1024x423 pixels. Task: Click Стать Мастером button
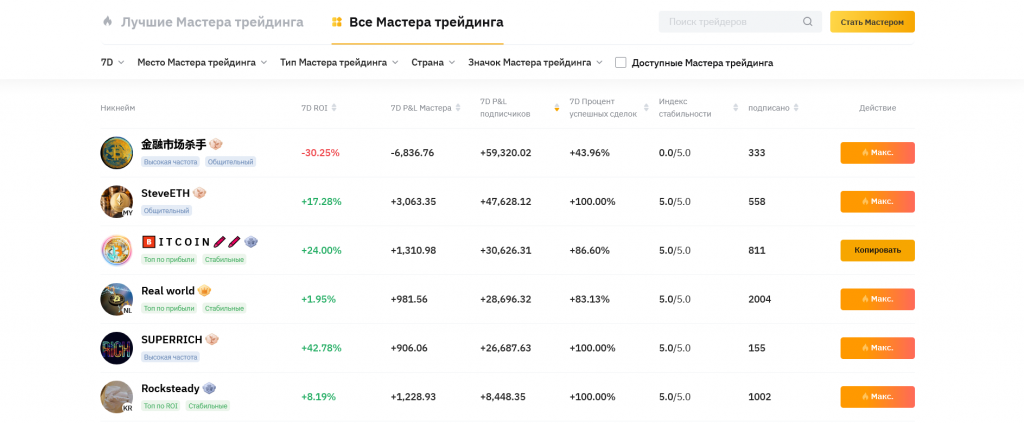tap(872, 22)
